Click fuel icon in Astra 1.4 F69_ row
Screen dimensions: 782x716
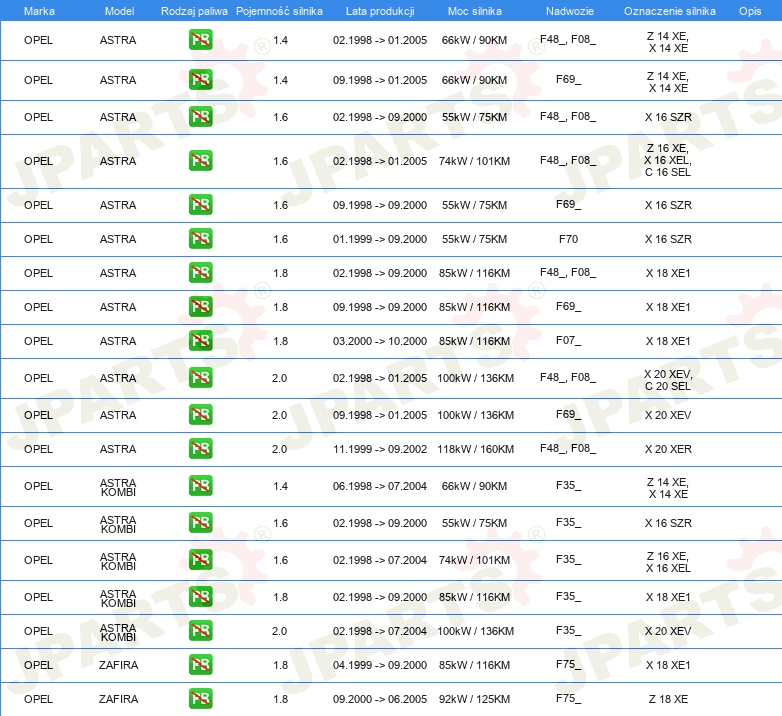coord(200,80)
